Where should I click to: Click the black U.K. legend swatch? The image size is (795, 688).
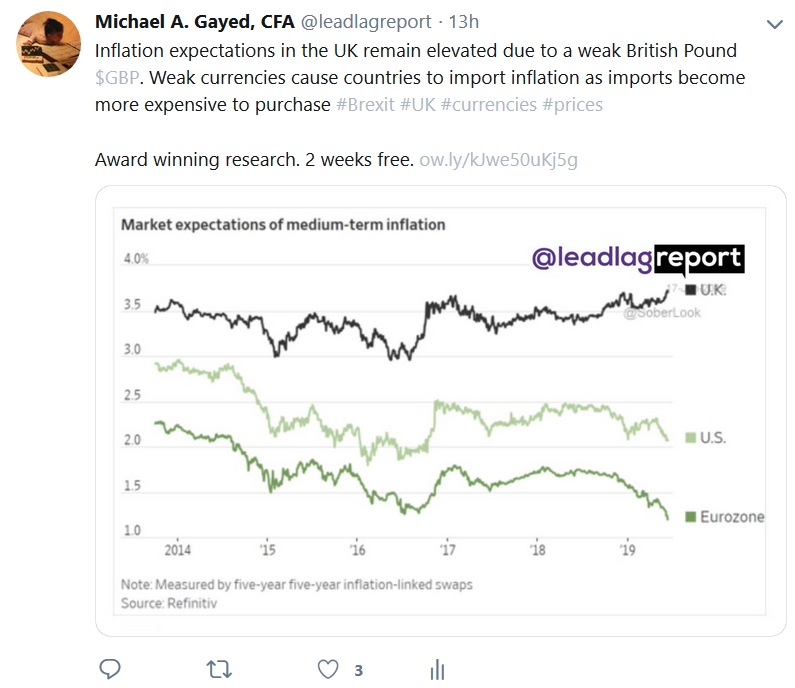point(689,290)
